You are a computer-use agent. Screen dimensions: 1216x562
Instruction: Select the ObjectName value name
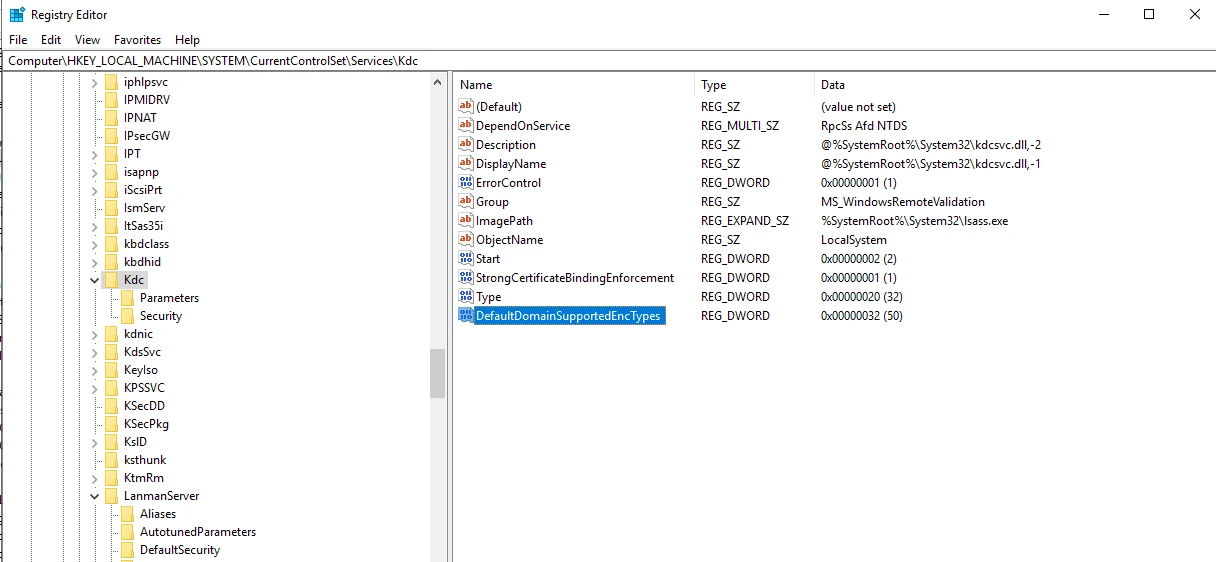coord(510,239)
